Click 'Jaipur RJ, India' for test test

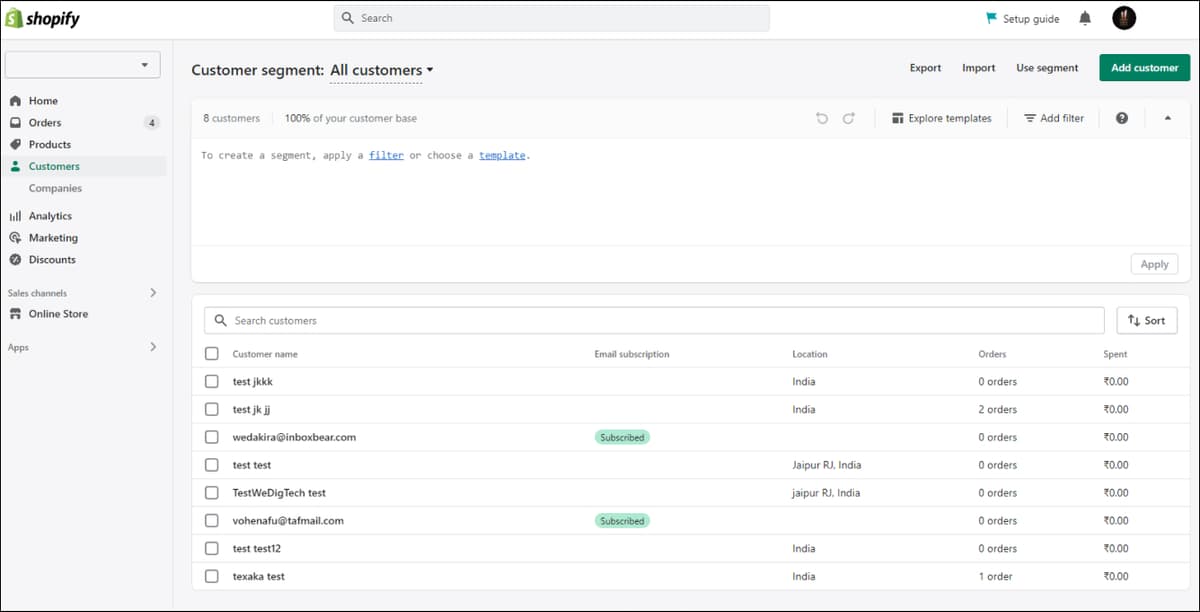pyautogui.click(x=827, y=465)
